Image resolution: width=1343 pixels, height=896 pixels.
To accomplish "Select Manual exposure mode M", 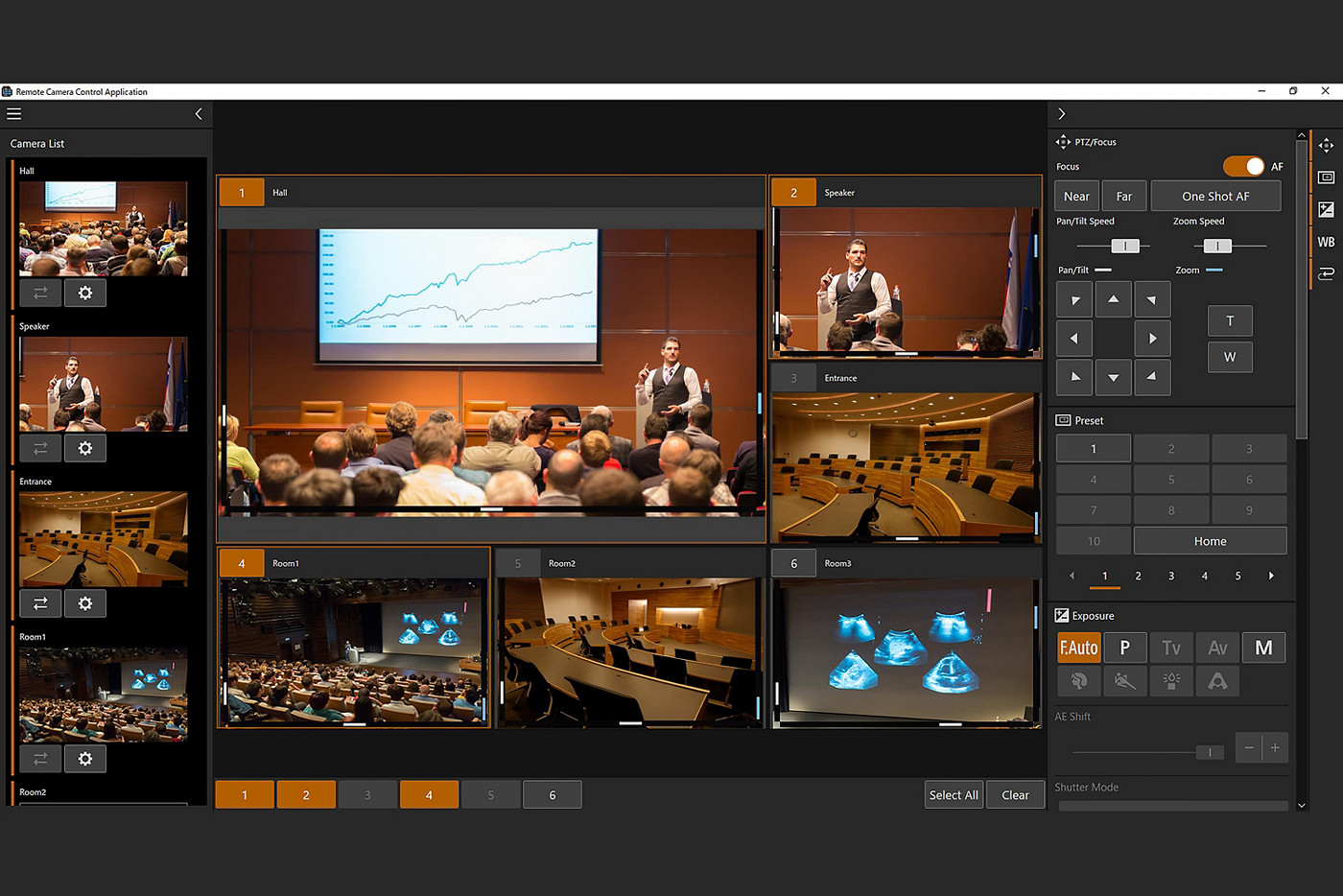I will click(x=1263, y=648).
